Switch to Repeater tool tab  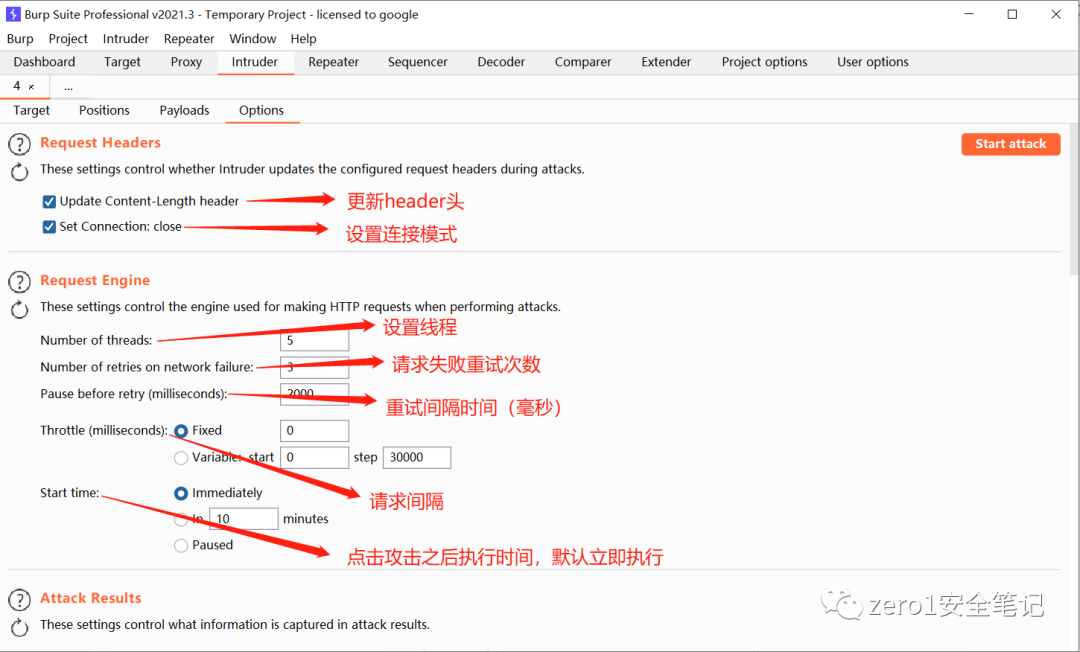(333, 62)
